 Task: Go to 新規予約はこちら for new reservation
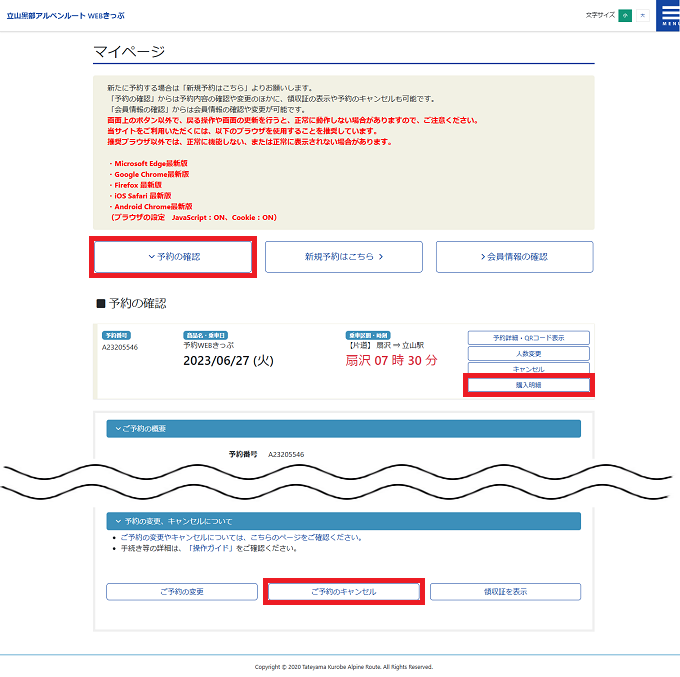click(343, 257)
